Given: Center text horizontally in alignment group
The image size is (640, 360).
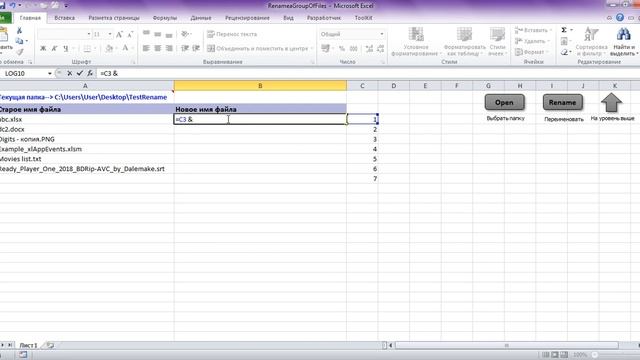Looking at the screenshot, I should pos(158,48).
